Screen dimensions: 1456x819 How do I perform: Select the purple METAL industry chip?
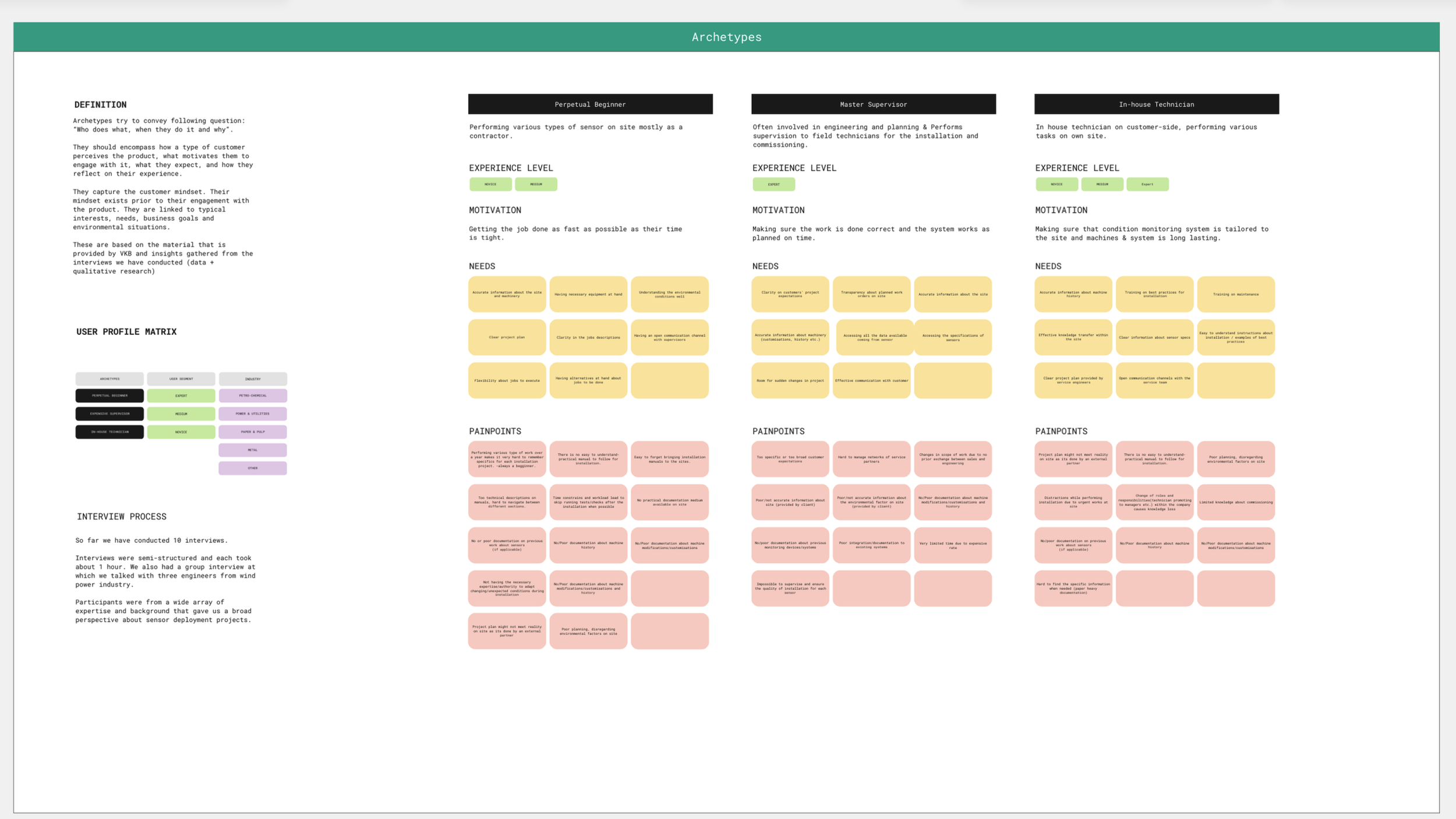(x=253, y=450)
